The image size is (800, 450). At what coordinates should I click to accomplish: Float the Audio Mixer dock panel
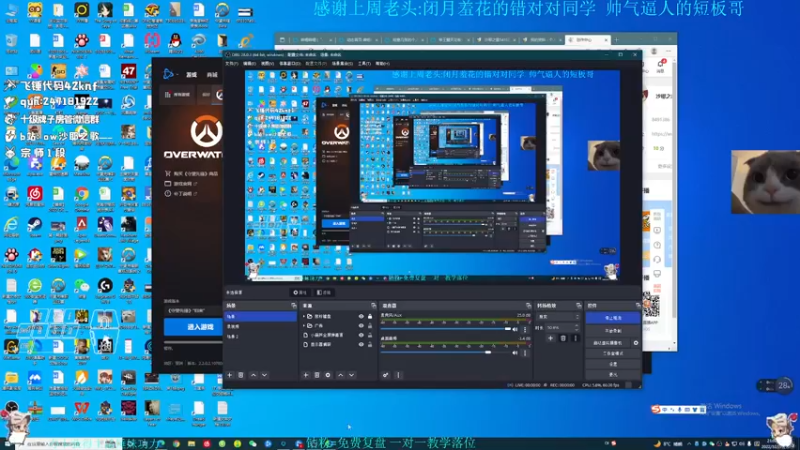(x=528, y=306)
